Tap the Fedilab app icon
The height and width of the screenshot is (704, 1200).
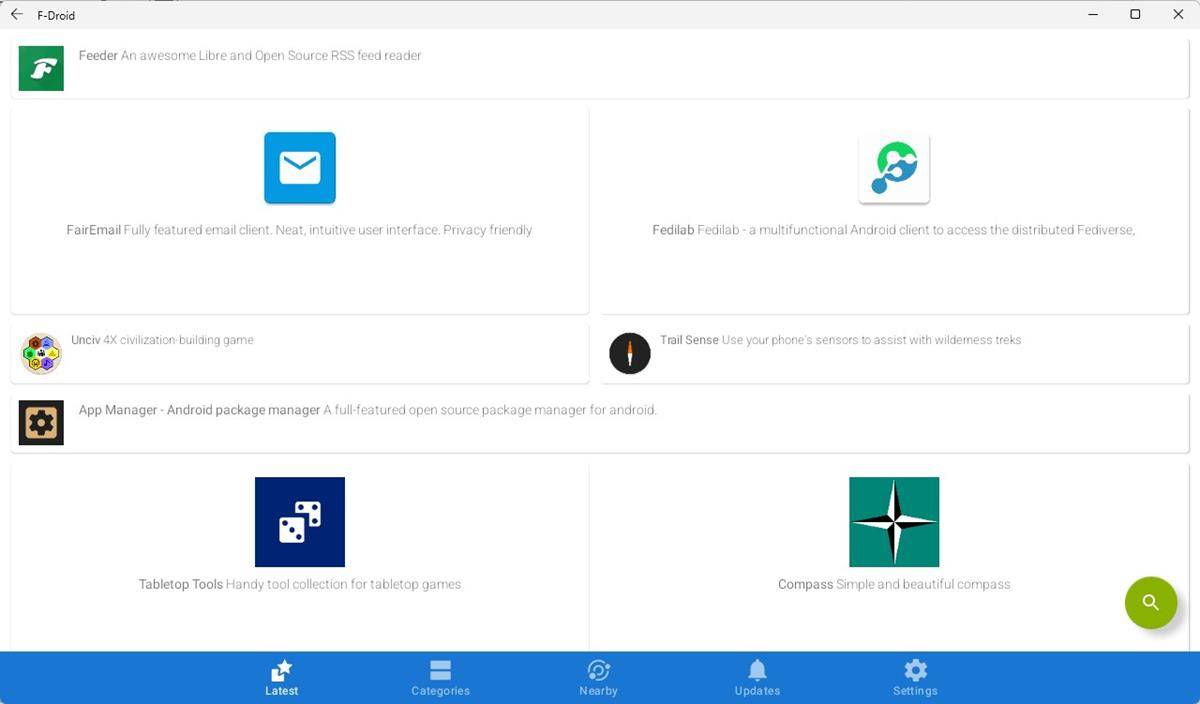coord(893,167)
